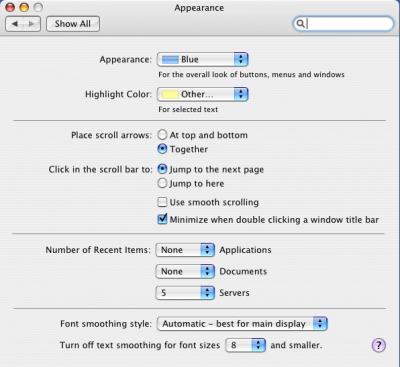Open recent Servers count dropdown

tap(185, 293)
